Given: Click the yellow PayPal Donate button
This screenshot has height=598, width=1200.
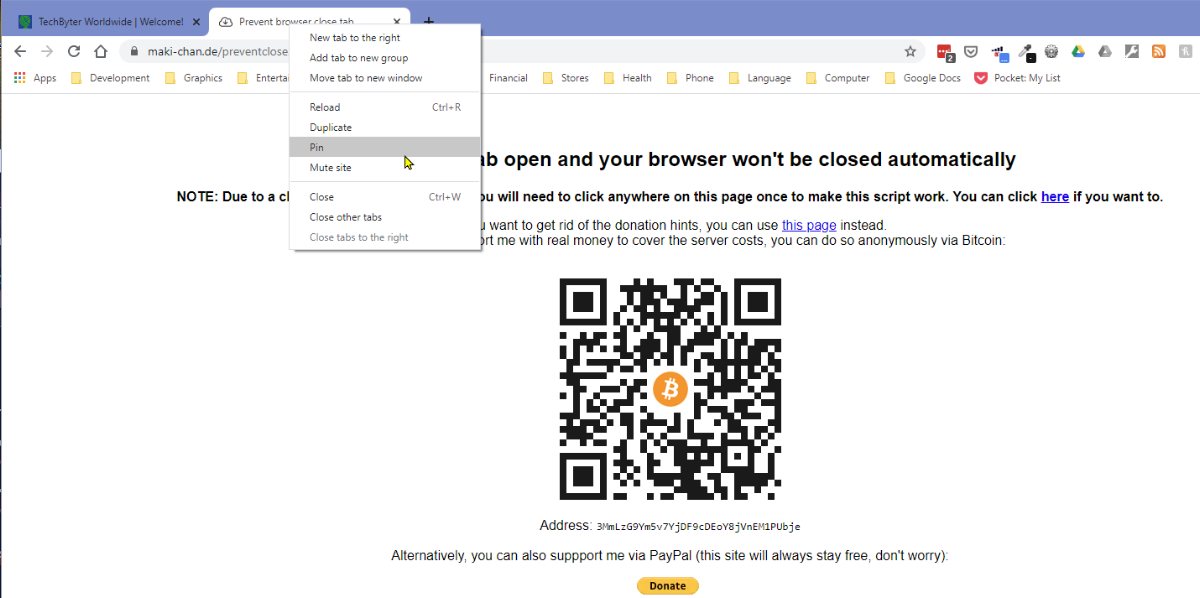Looking at the screenshot, I should pos(668,586).
